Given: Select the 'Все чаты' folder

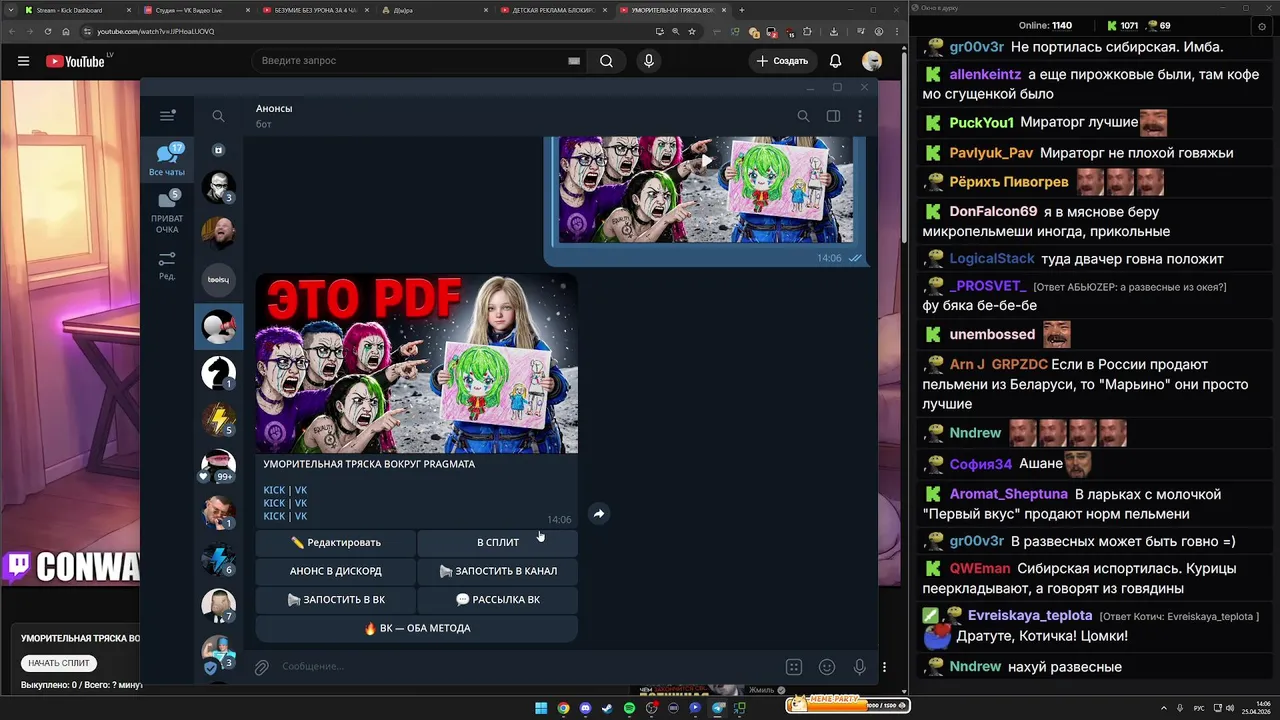Looking at the screenshot, I should point(167,160).
